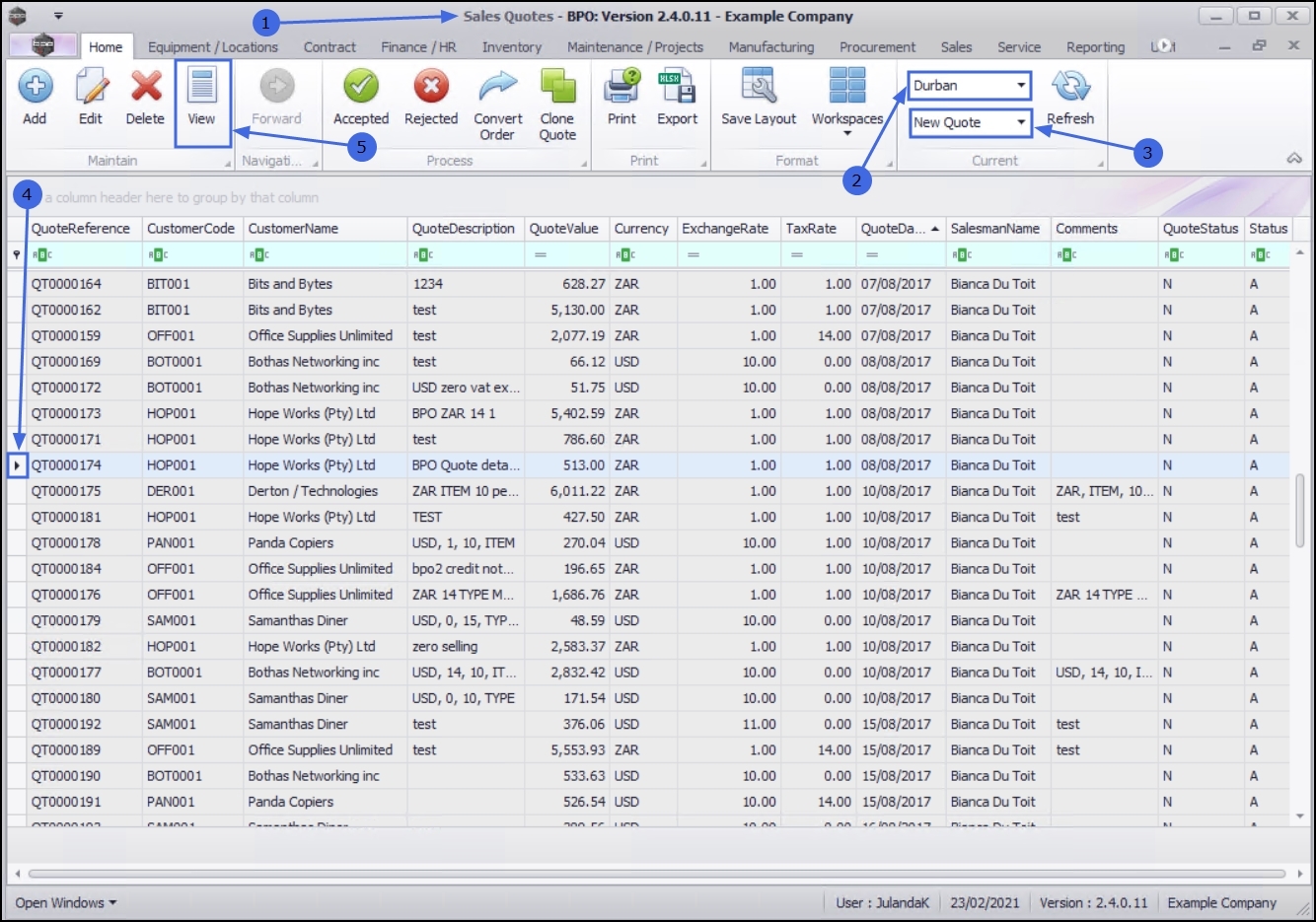Click the red Delete icon
Image resolution: width=1316 pixels, height=922 pixels.
[x=145, y=87]
